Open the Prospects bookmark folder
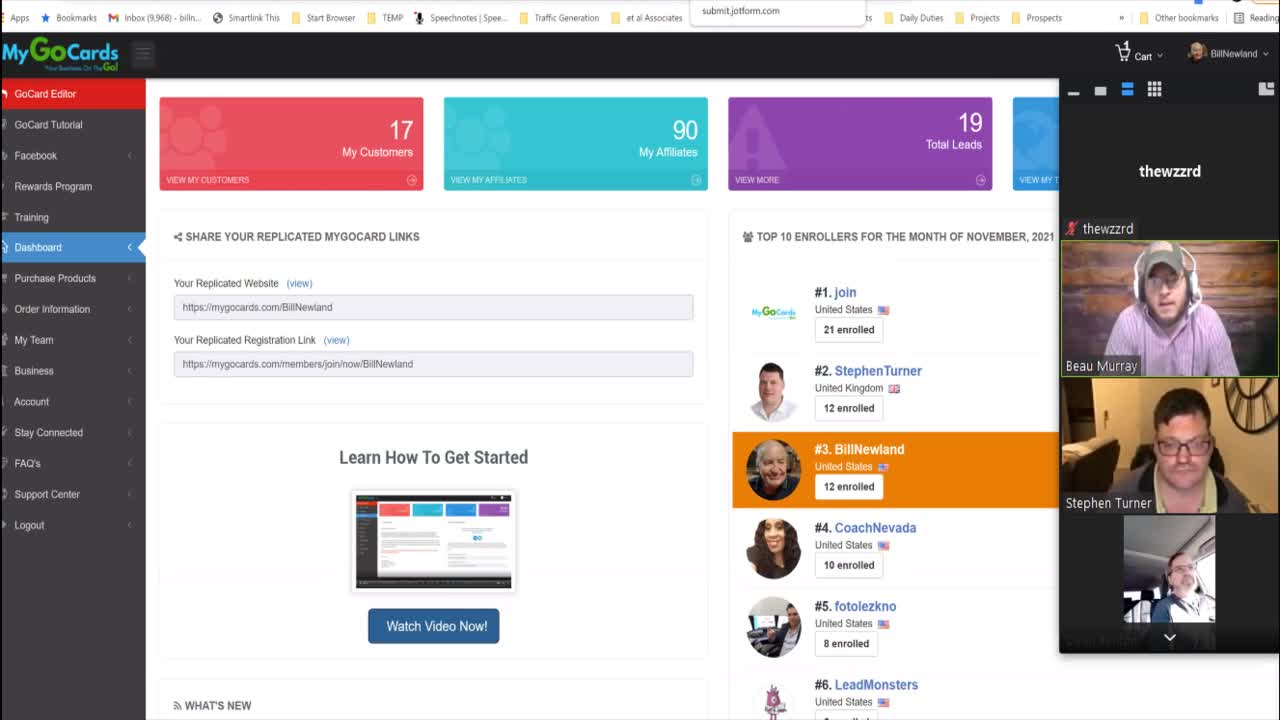 pos(1037,18)
